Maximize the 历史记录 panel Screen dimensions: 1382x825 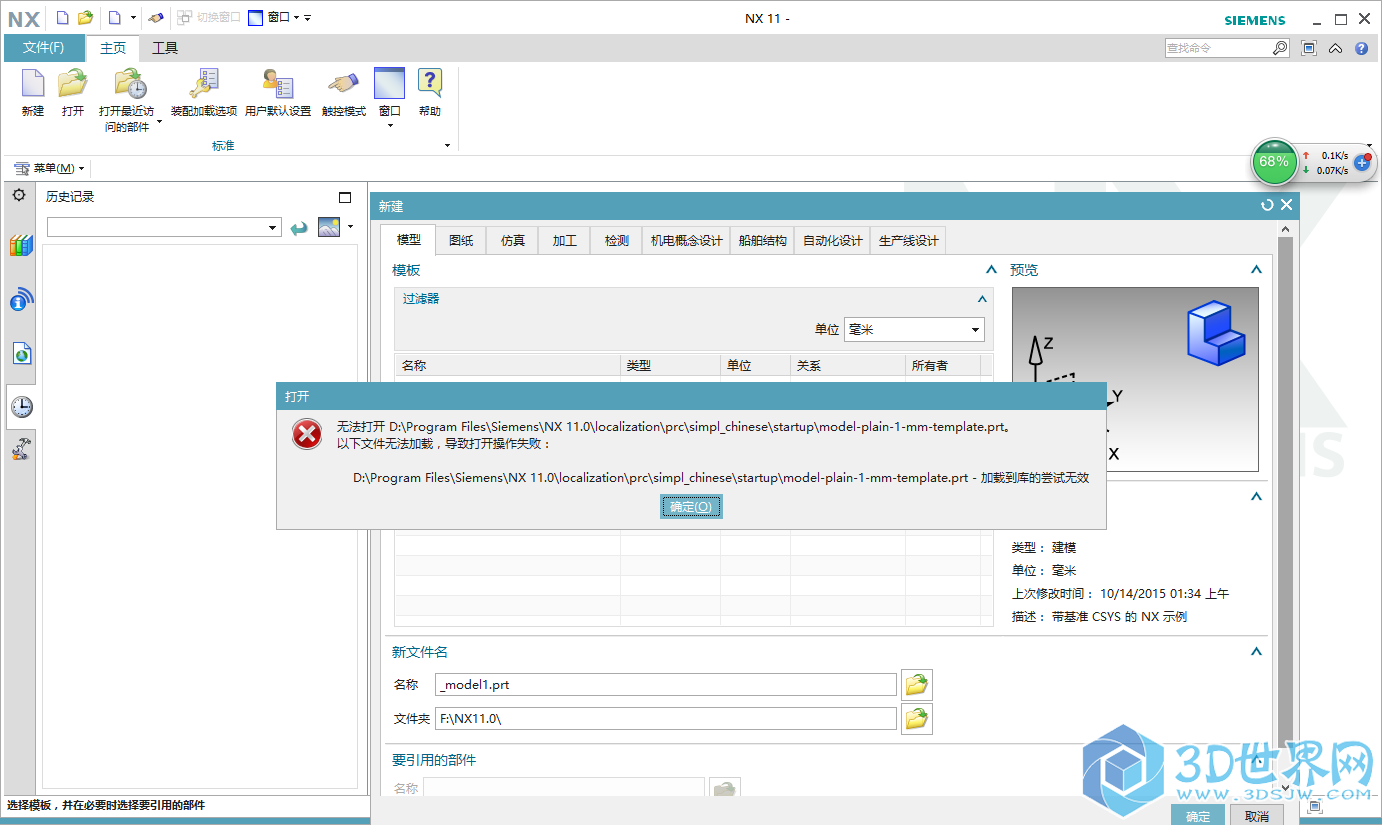click(345, 197)
